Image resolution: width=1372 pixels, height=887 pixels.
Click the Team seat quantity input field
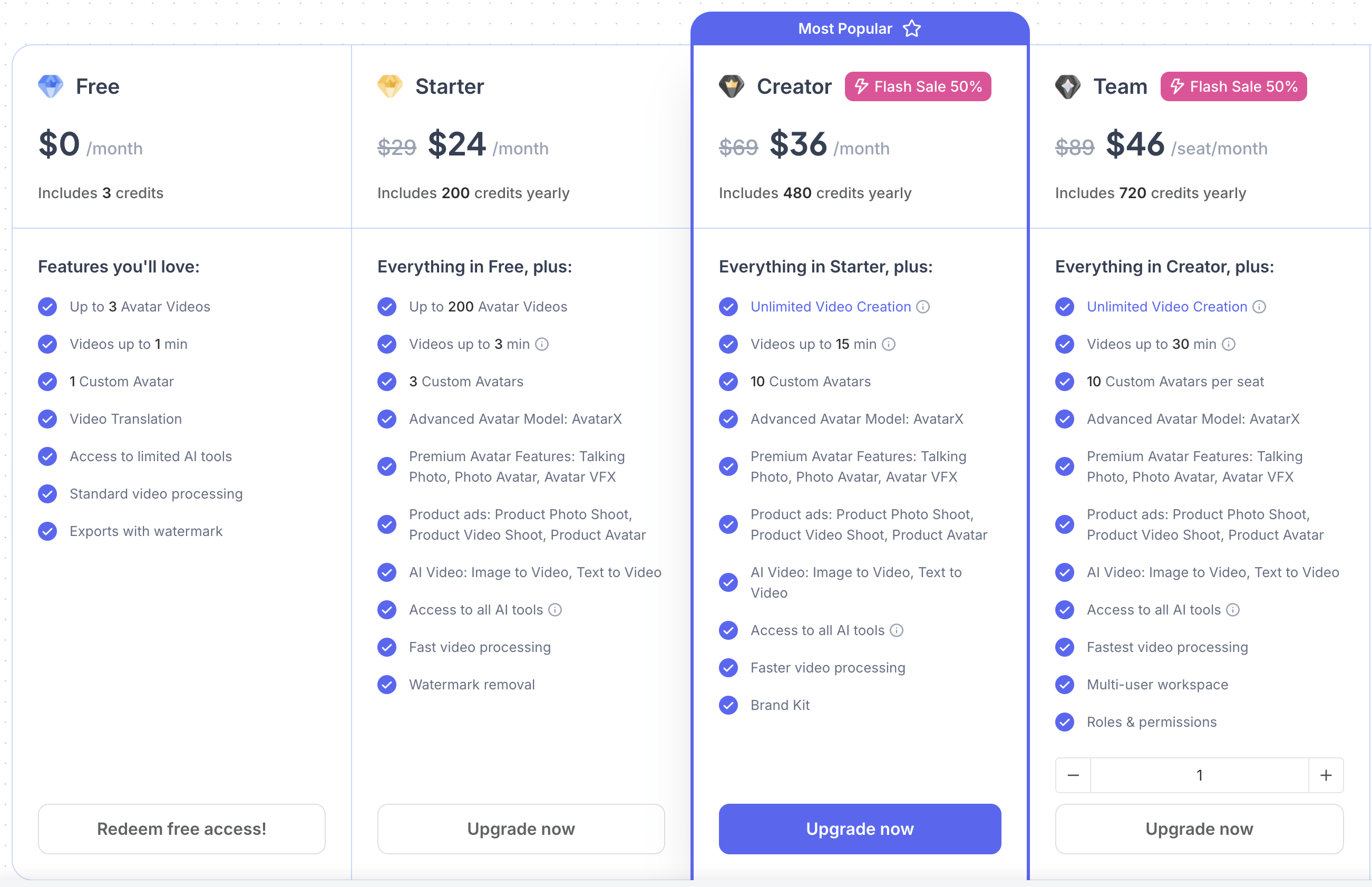[1199, 775]
